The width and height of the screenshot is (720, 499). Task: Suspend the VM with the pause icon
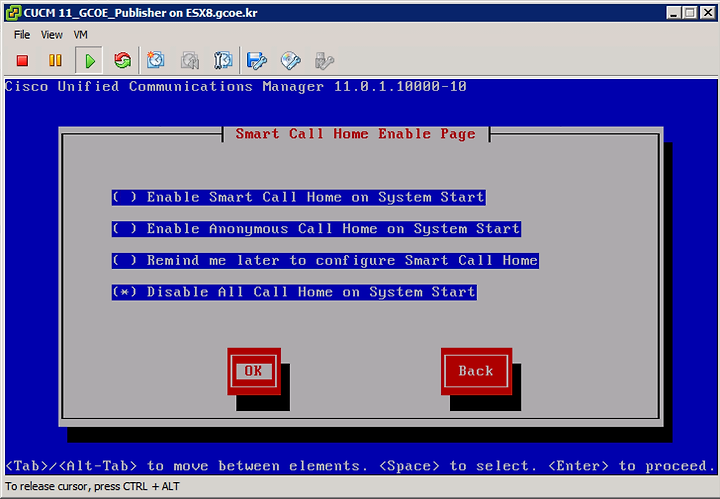[x=55, y=60]
